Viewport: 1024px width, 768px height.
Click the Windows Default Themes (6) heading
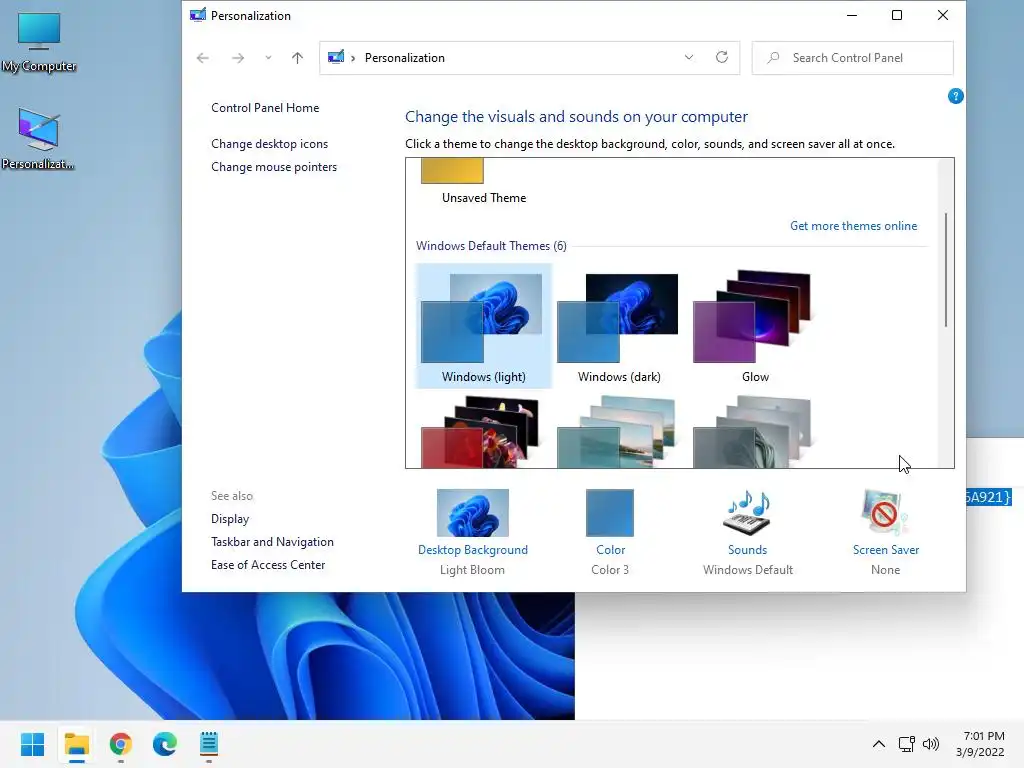point(491,246)
